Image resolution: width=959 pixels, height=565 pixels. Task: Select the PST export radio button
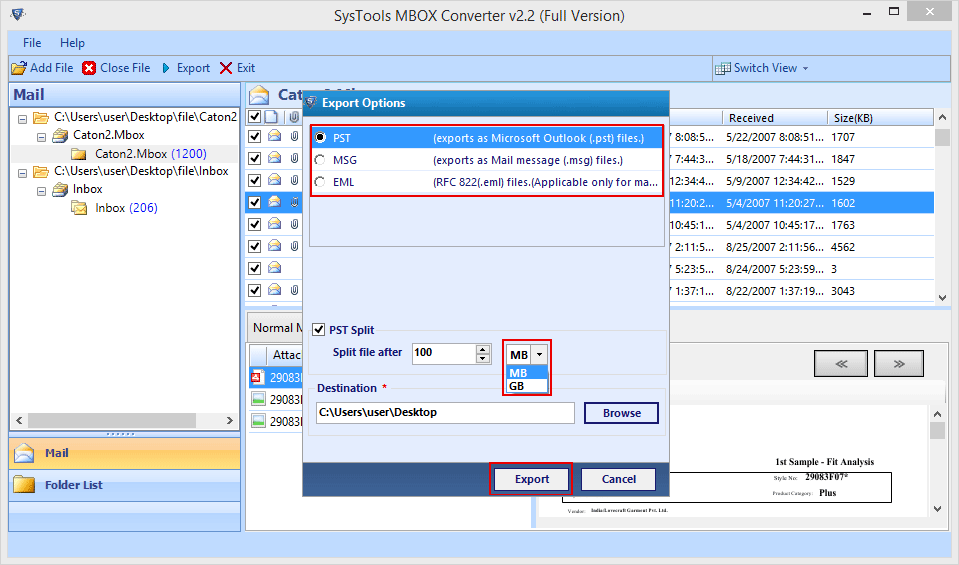click(320, 138)
